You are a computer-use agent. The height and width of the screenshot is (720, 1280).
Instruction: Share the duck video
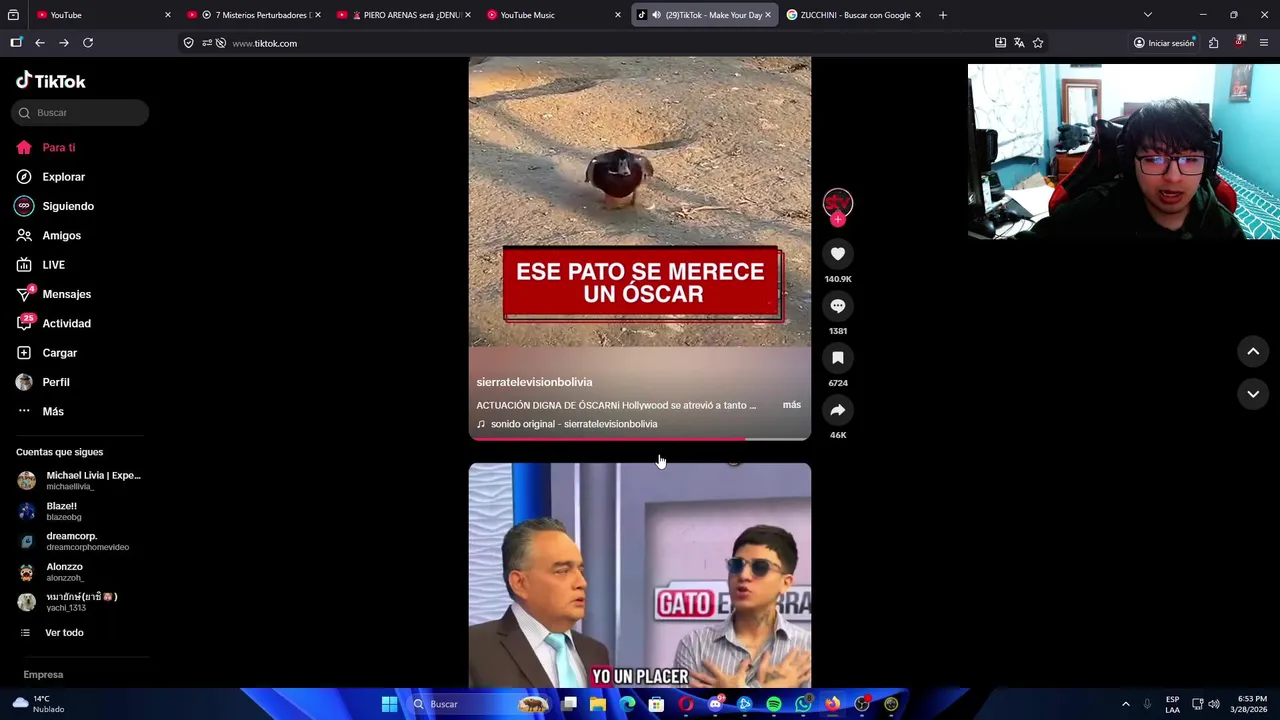(x=838, y=410)
